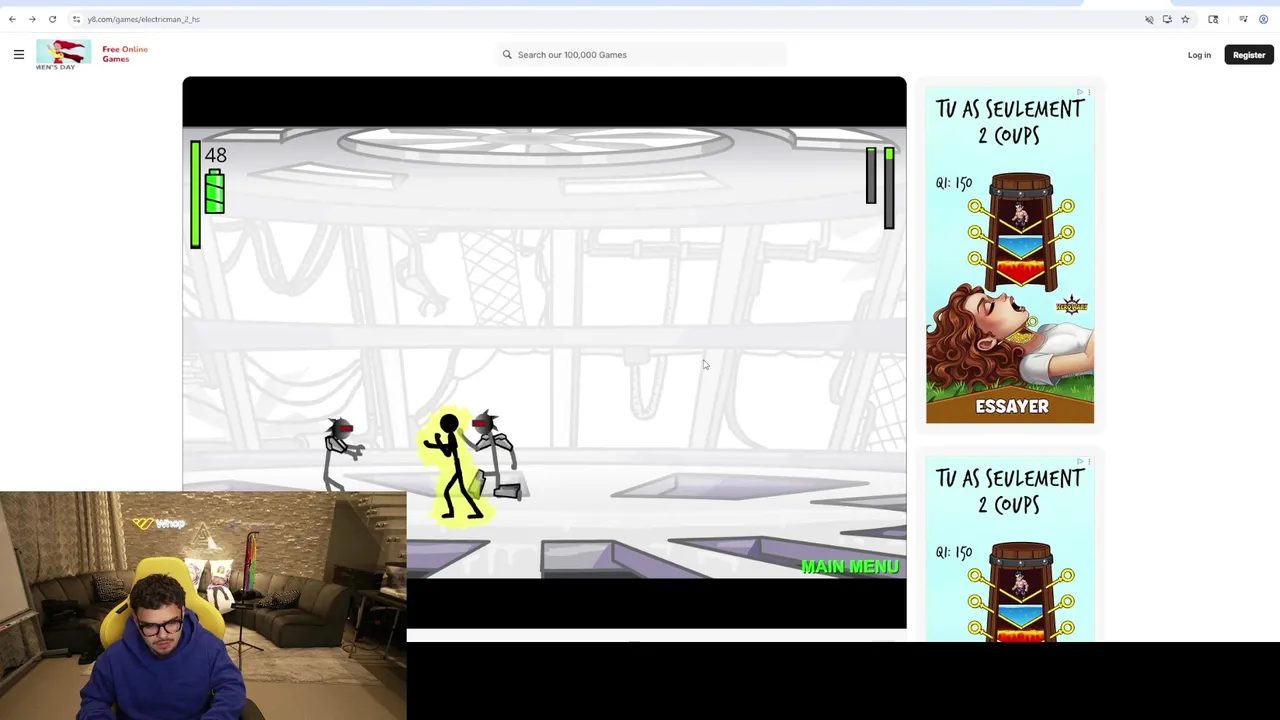Click the browser forward arrow

point(32,19)
